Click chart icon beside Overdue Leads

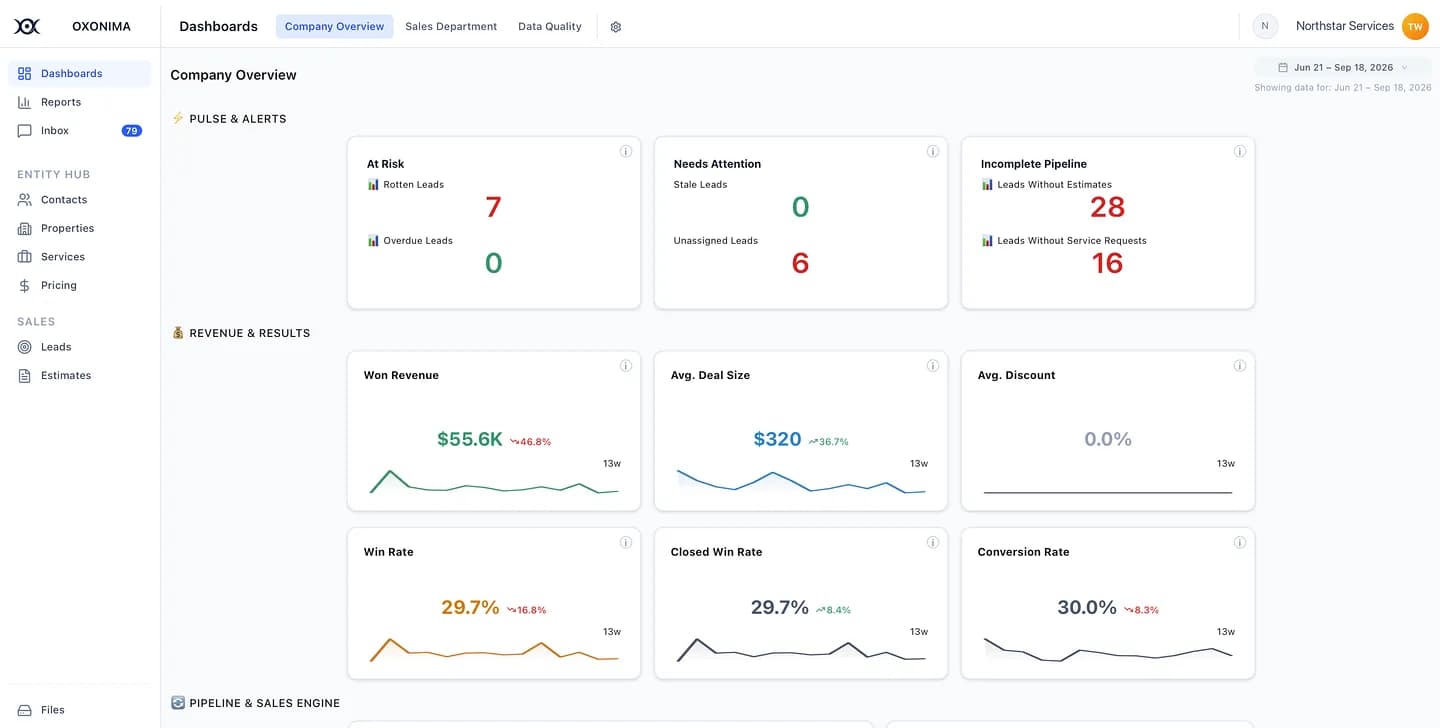[x=373, y=241]
